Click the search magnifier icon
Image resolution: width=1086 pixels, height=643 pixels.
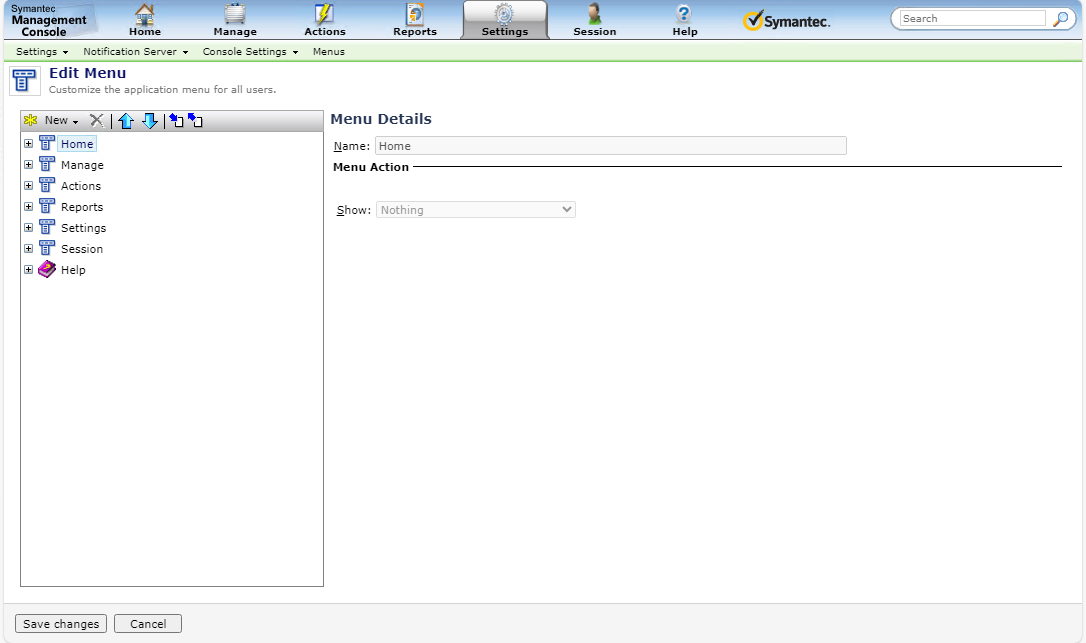(1060, 19)
